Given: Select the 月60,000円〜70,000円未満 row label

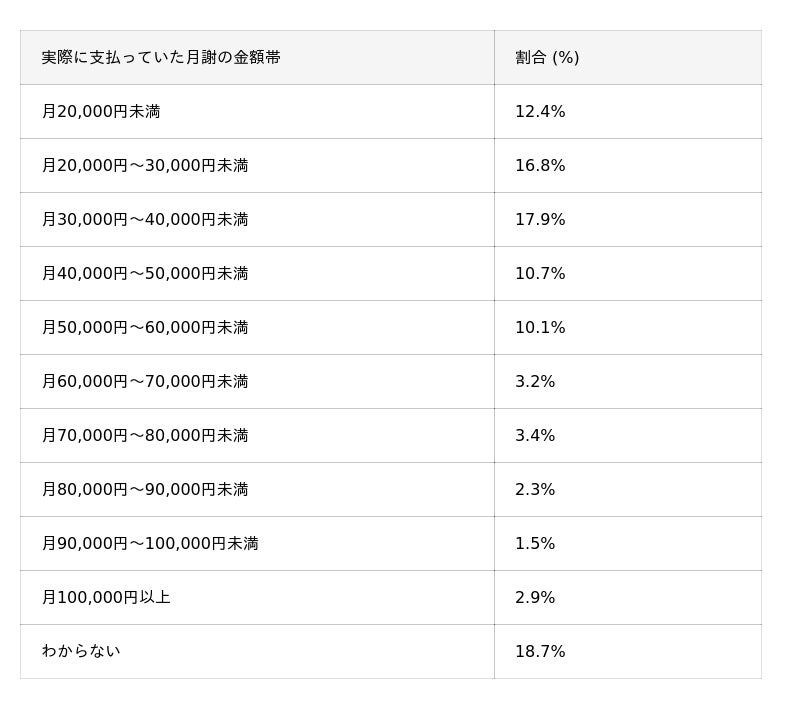Looking at the screenshot, I should click(145, 382).
